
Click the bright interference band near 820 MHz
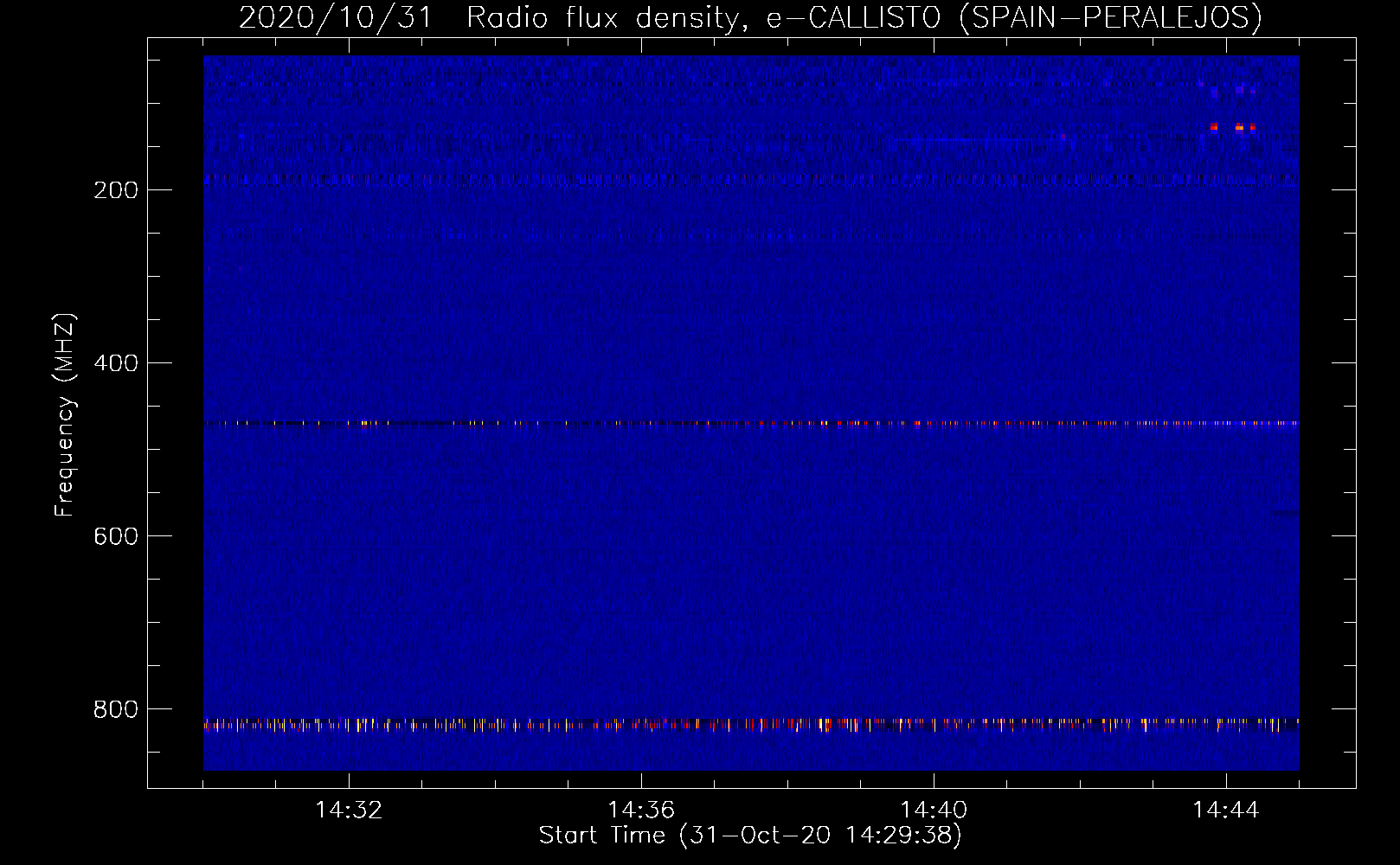coord(751,724)
